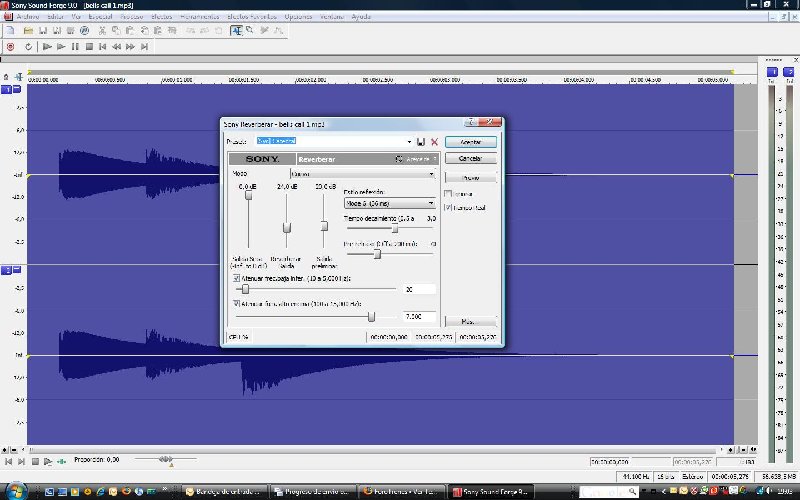Click the horizontal scrollbar under the waveform
Viewport: 800px width, 500px height.
(x=374, y=450)
